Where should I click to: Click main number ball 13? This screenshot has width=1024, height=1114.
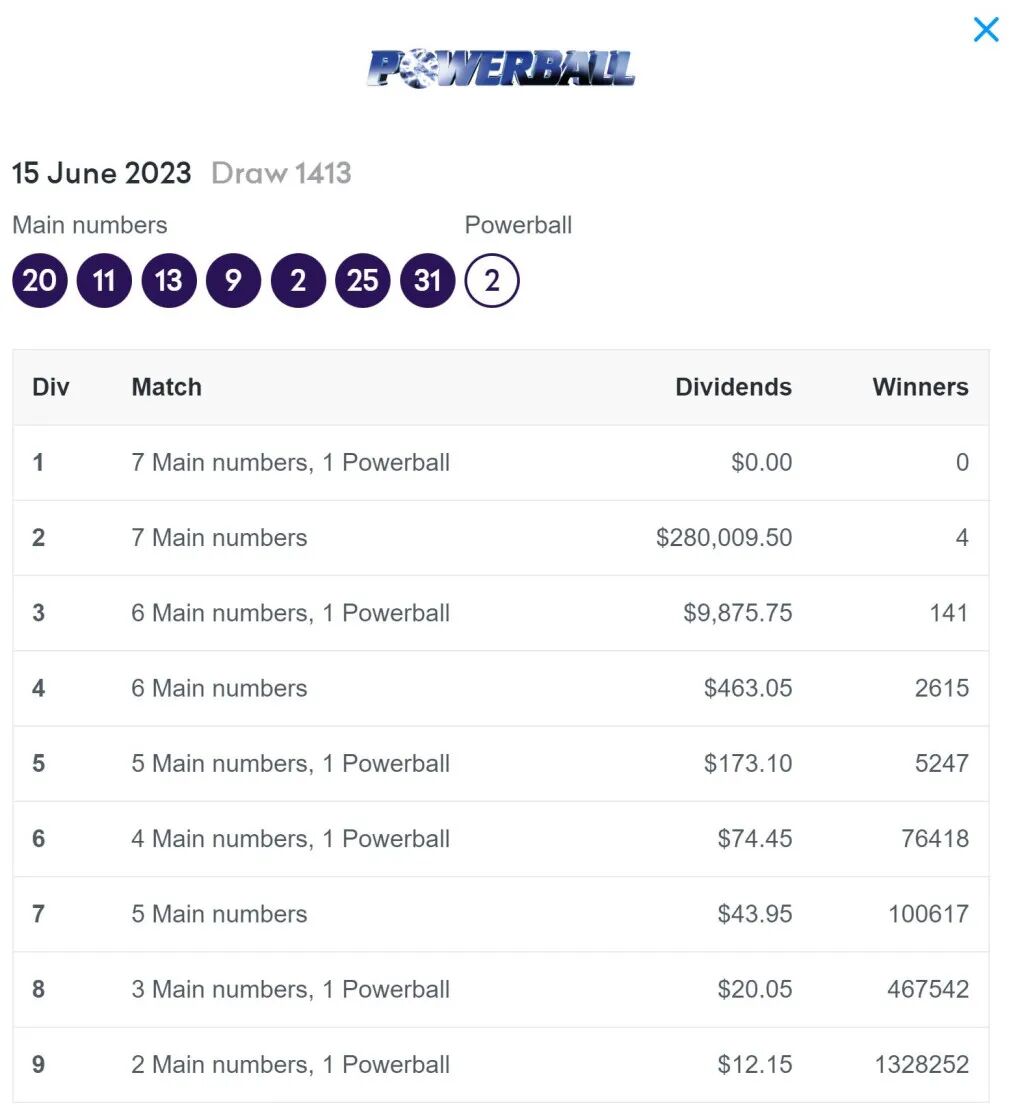click(169, 280)
